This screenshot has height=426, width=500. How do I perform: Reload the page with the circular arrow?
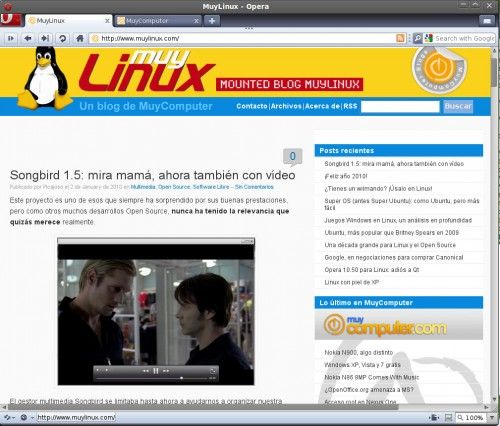(x=62, y=38)
